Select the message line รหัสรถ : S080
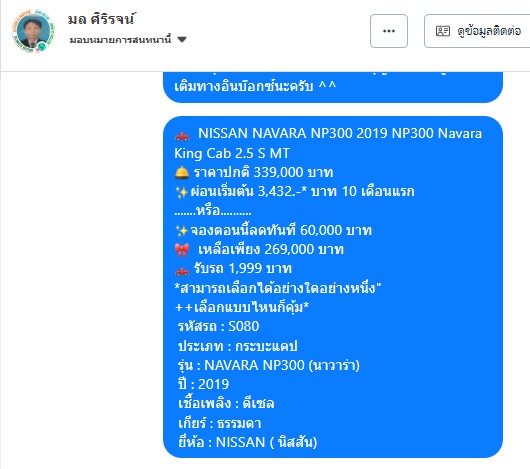Viewport: 530px width, 469px height. click(218, 326)
